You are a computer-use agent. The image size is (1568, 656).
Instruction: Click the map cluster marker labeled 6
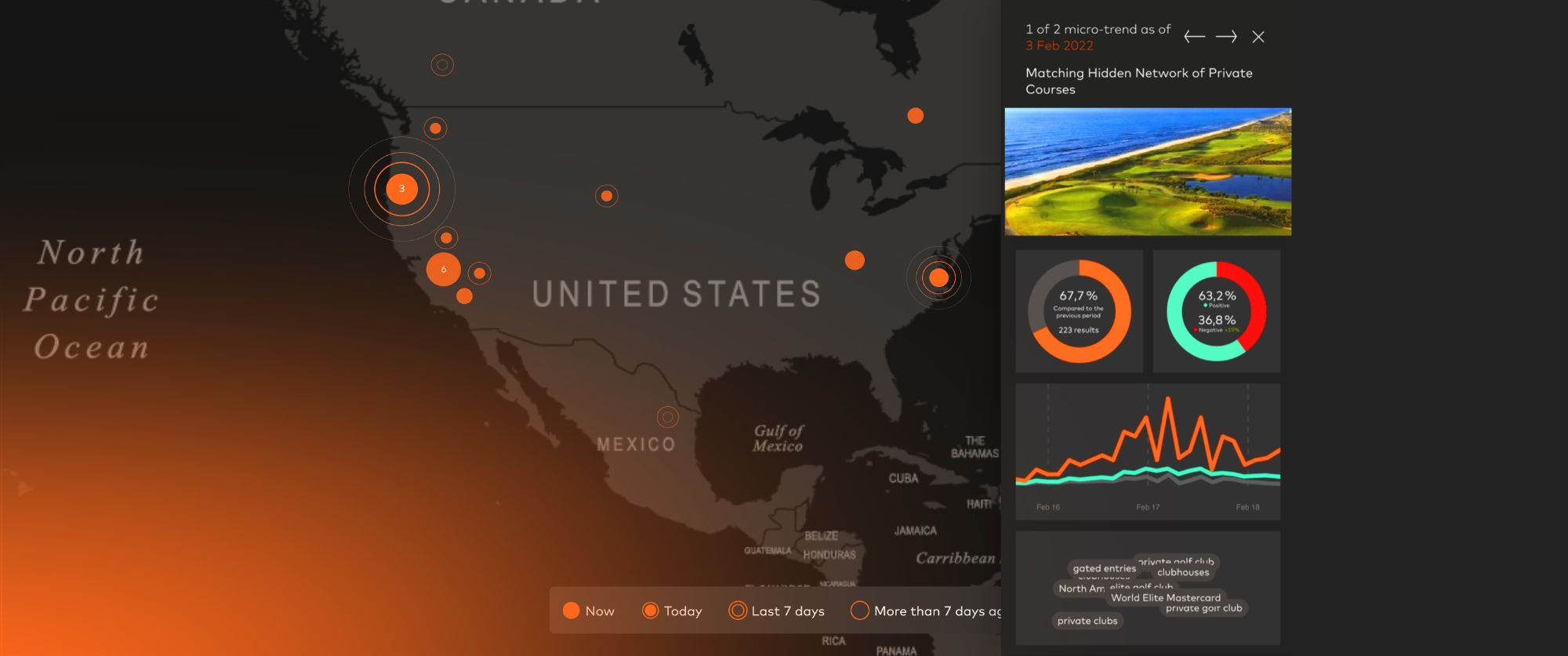click(443, 270)
